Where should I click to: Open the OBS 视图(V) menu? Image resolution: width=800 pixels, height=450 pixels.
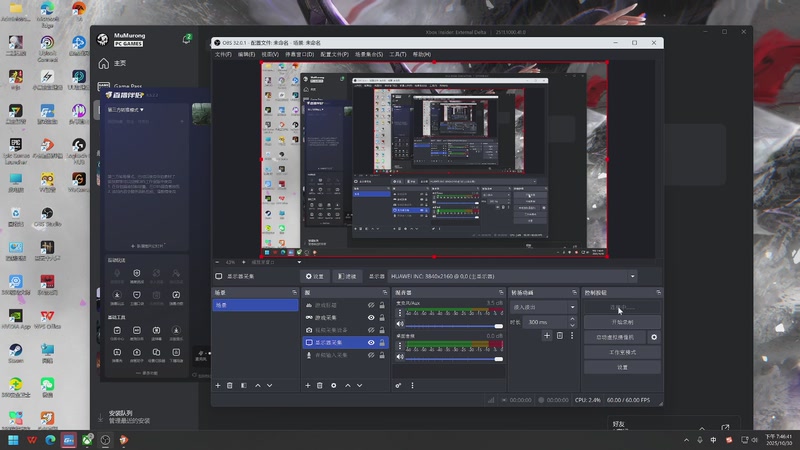(270, 54)
